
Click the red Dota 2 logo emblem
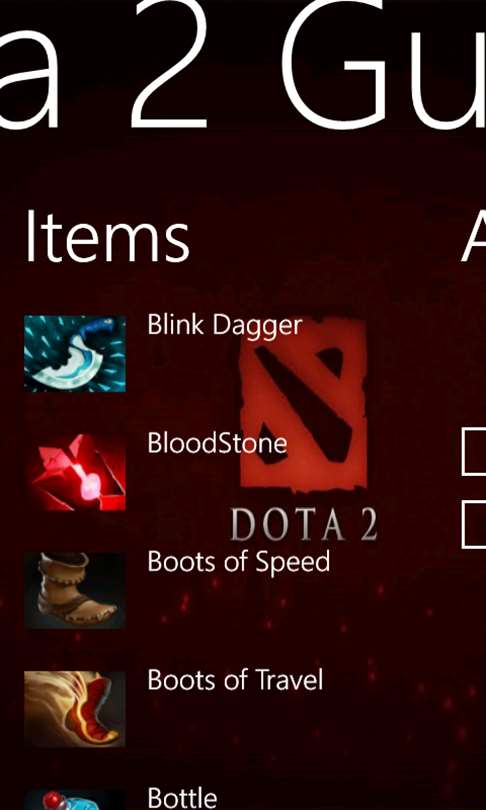click(304, 403)
